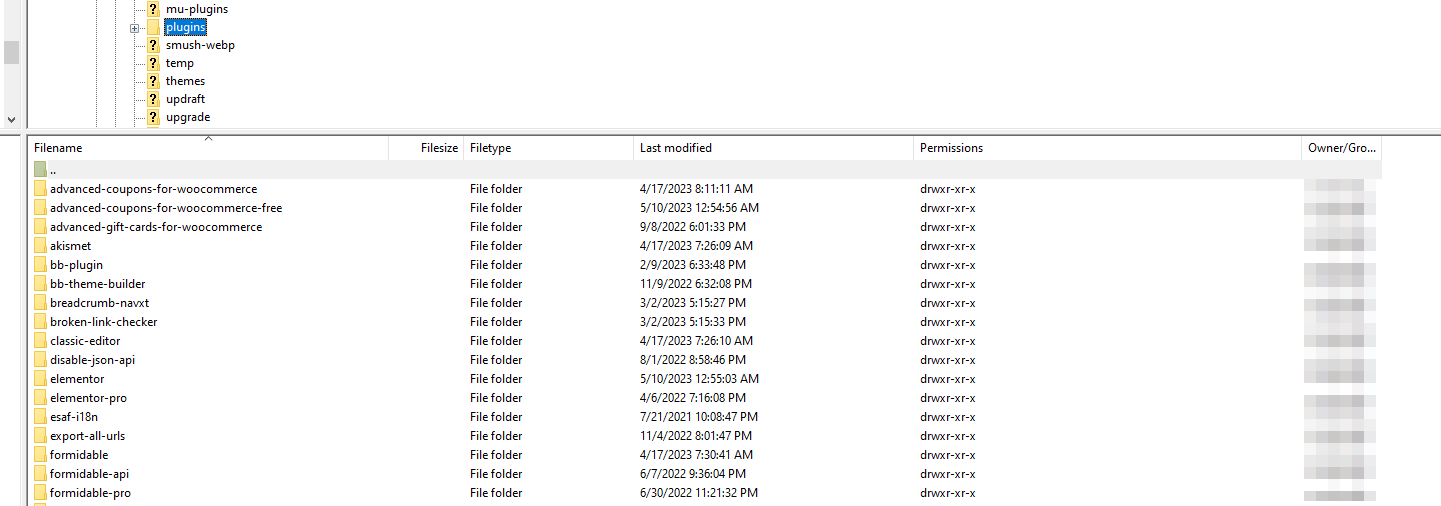1441x506 pixels.
Task: Click the formidable-api folder icon
Action: click(40, 474)
